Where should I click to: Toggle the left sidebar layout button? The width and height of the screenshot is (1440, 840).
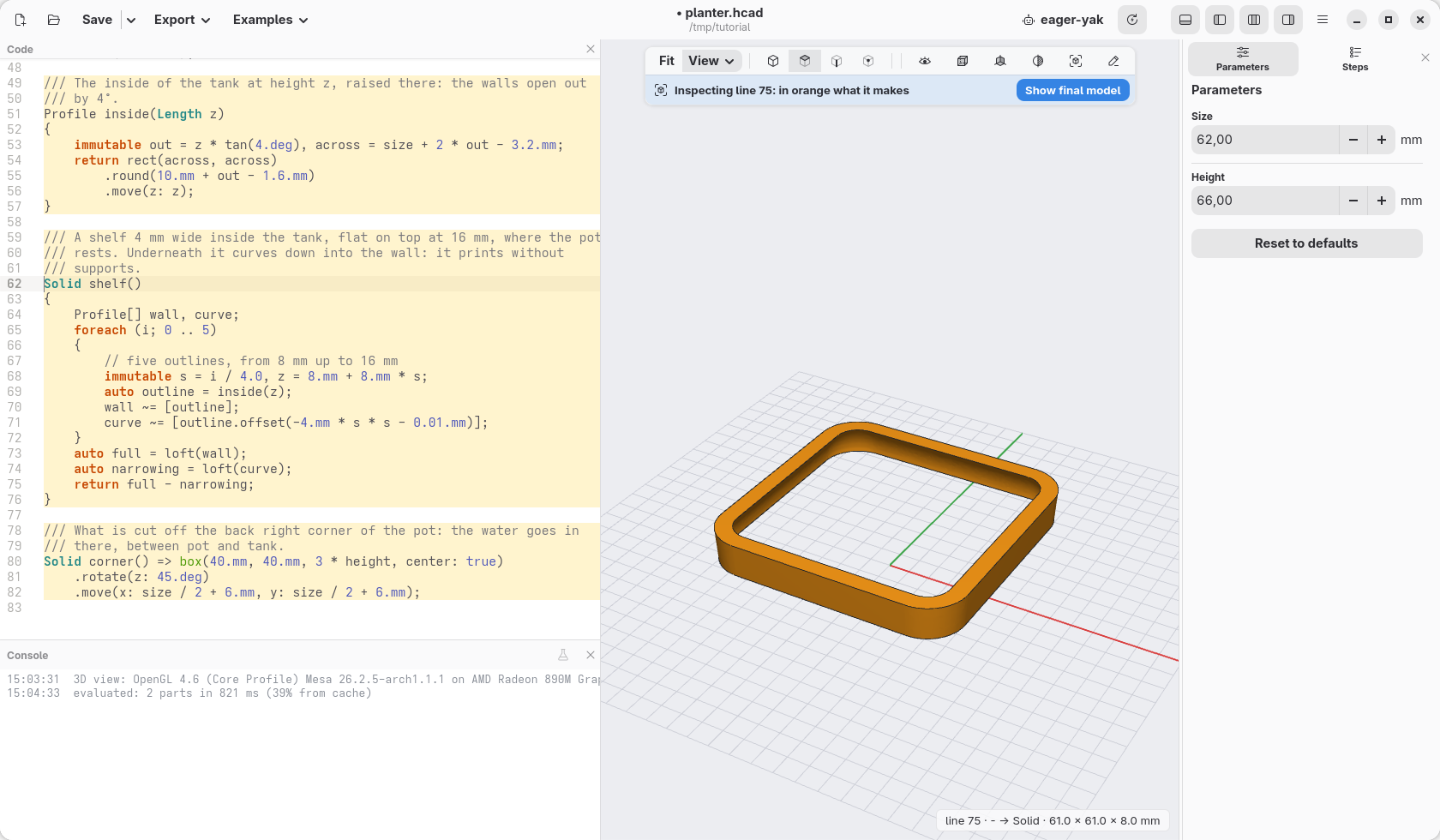pyautogui.click(x=1220, y=20)
